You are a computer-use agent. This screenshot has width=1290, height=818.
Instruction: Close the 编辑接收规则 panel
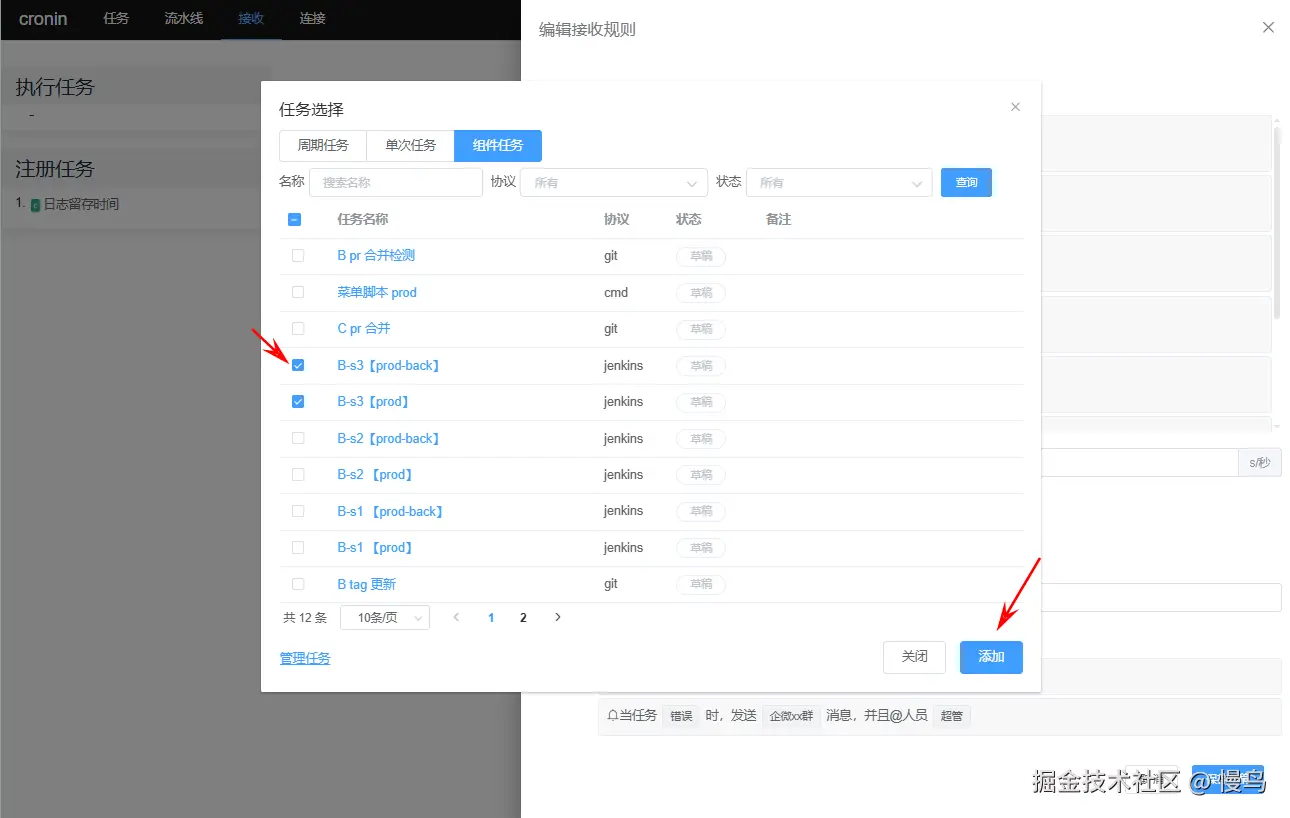1268,27
